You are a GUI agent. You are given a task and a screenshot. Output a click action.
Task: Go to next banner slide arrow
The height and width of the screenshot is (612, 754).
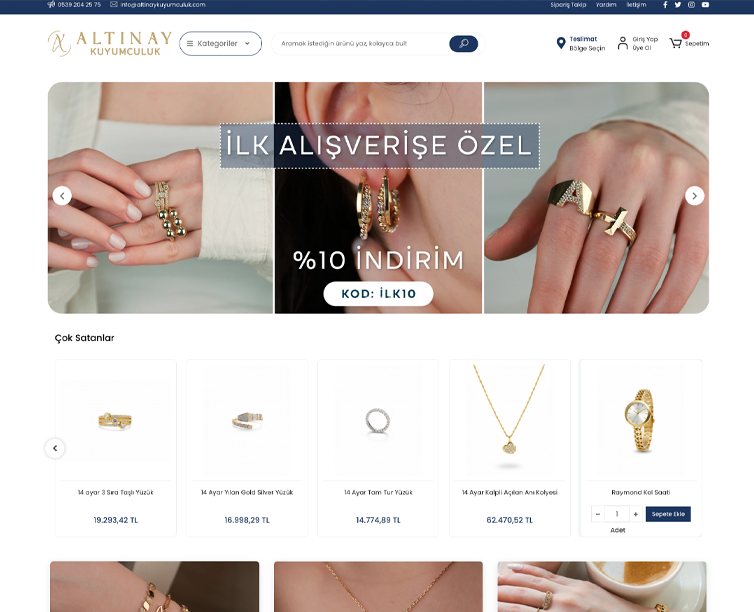pyautogui.click(x=694, y=196)
